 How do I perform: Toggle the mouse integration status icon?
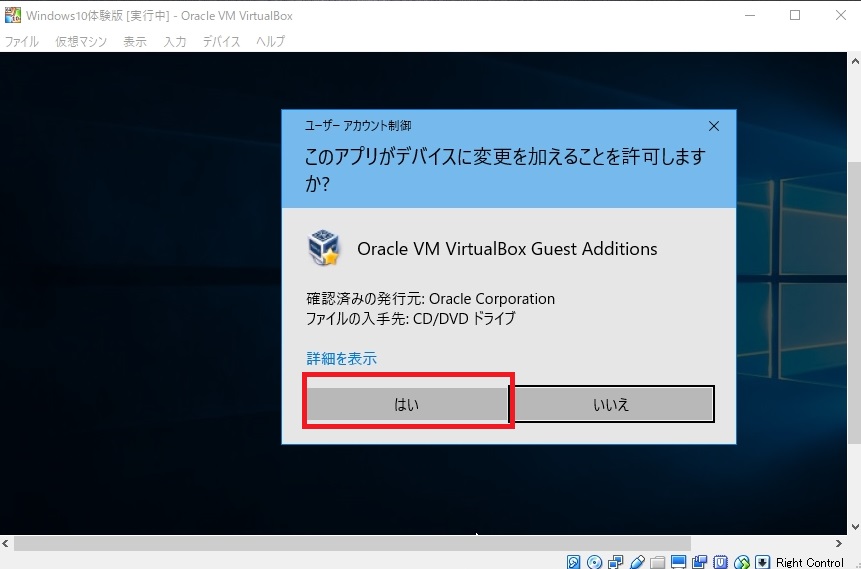click(x=742, y=562)
